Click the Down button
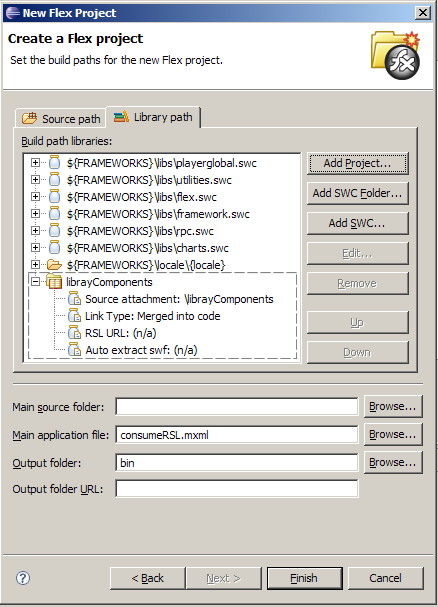 [357, 352]
